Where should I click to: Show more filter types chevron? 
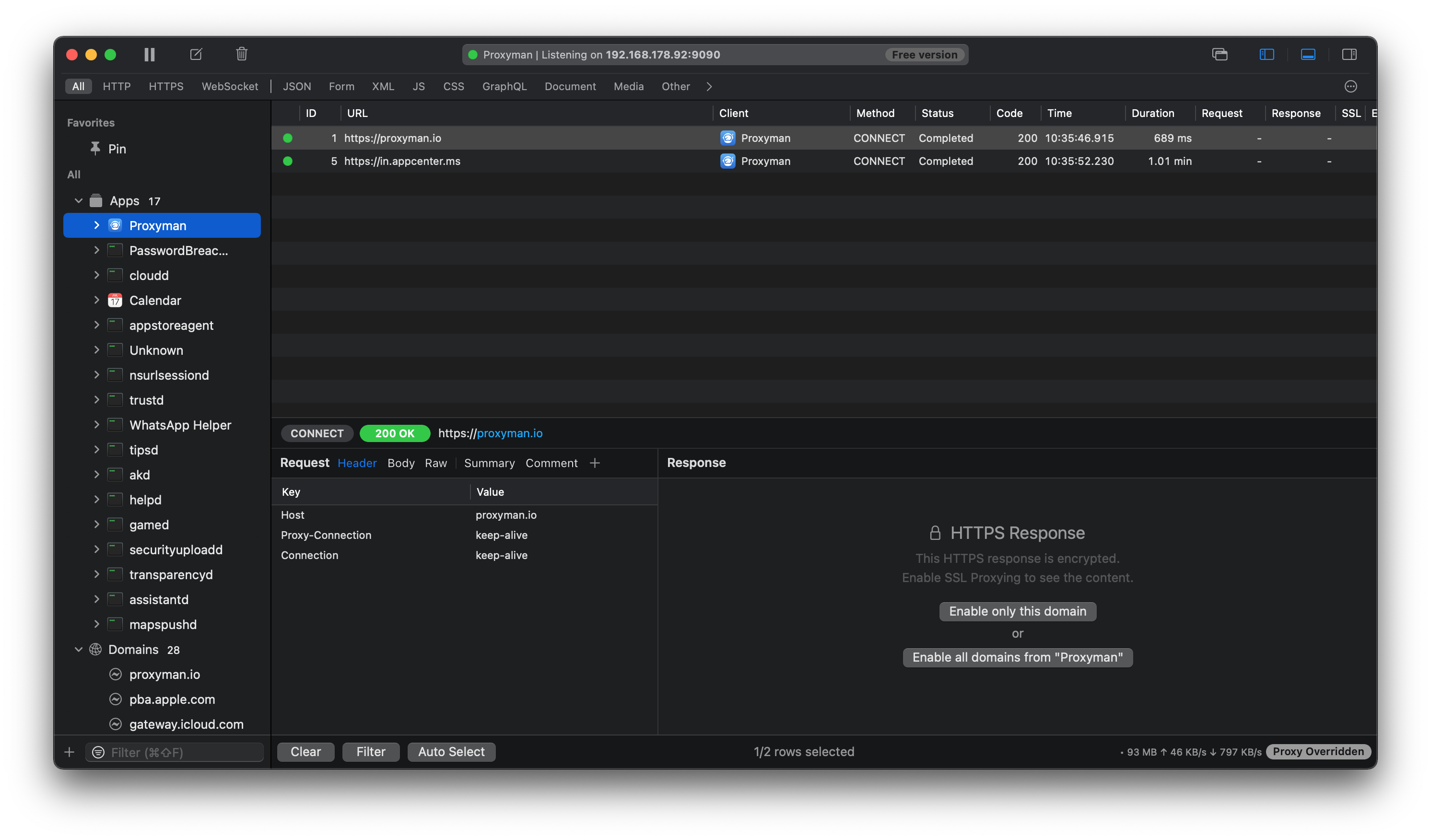709,86
